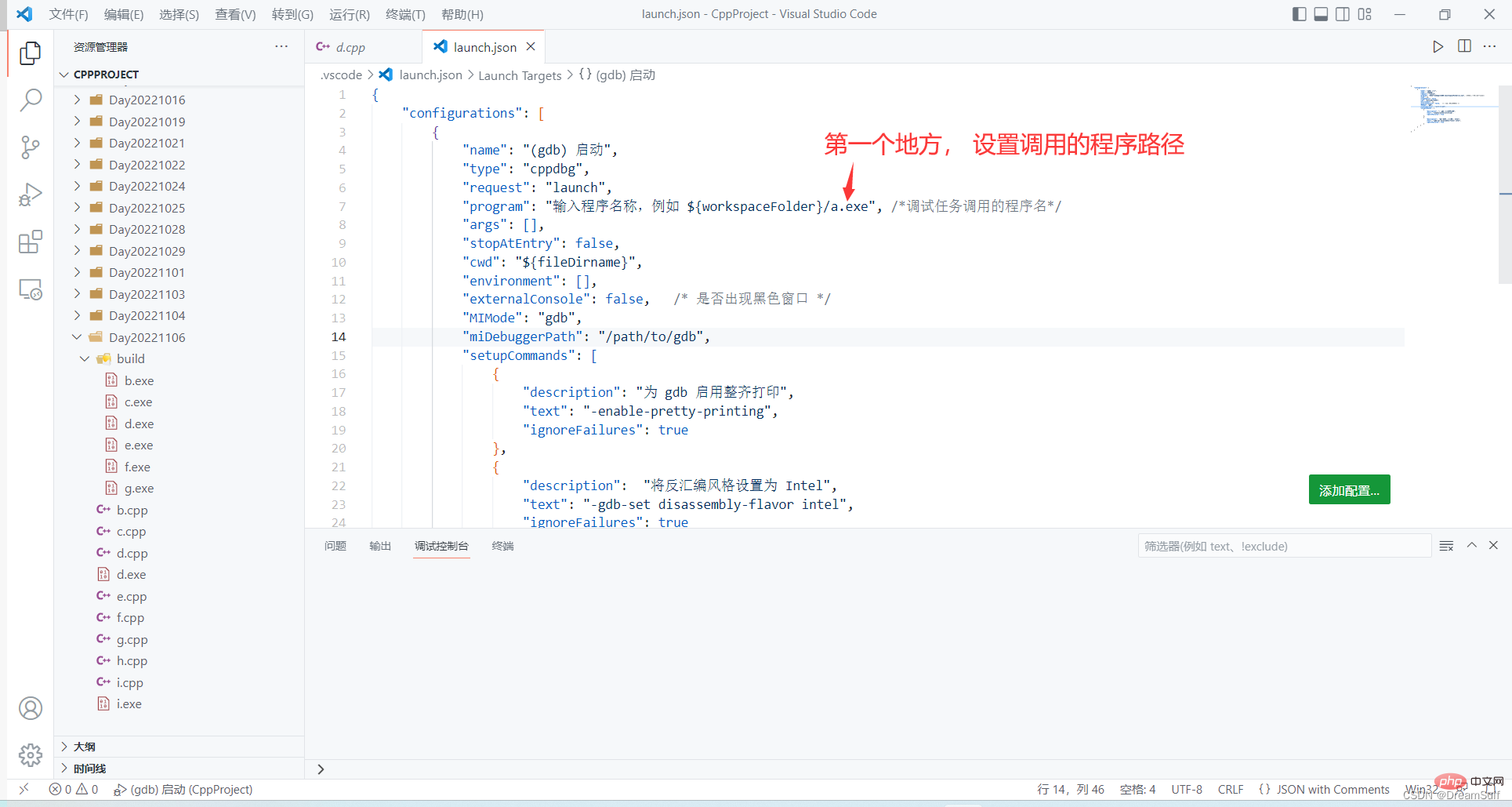Switch to the d.cpp editor tab
The width and height of the screenshot is (1512, 807).
[x=350, y=47]
